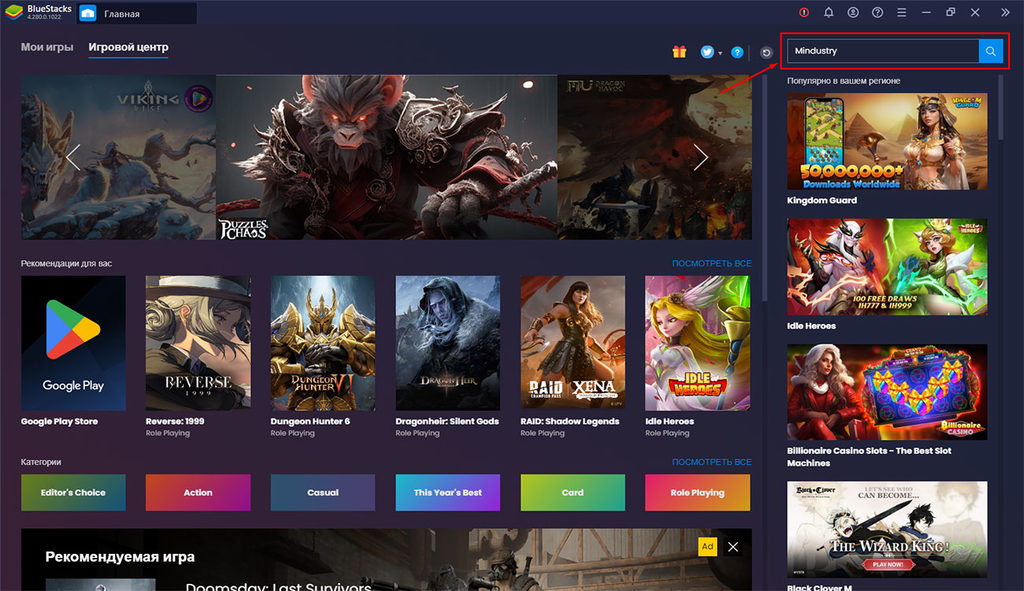
Task: Select This Year's Best category
Action: [447, 492]
